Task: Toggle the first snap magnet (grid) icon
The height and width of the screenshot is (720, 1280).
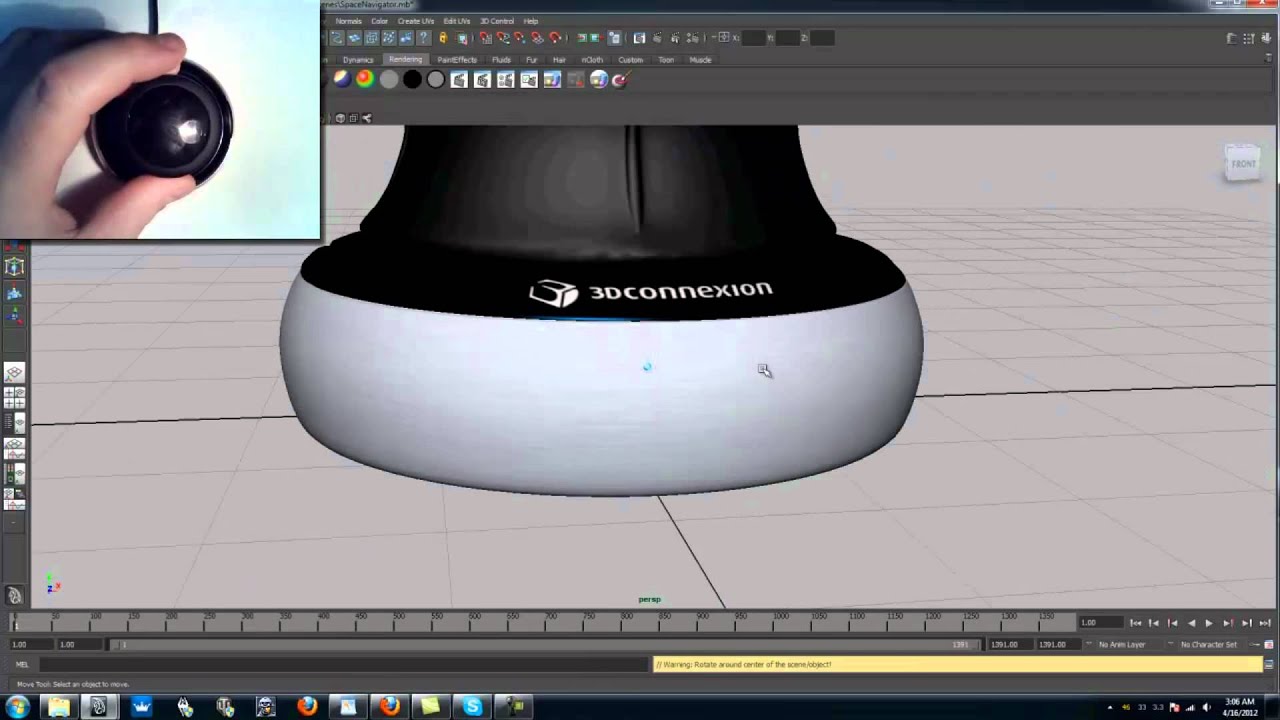Action: 485,38
